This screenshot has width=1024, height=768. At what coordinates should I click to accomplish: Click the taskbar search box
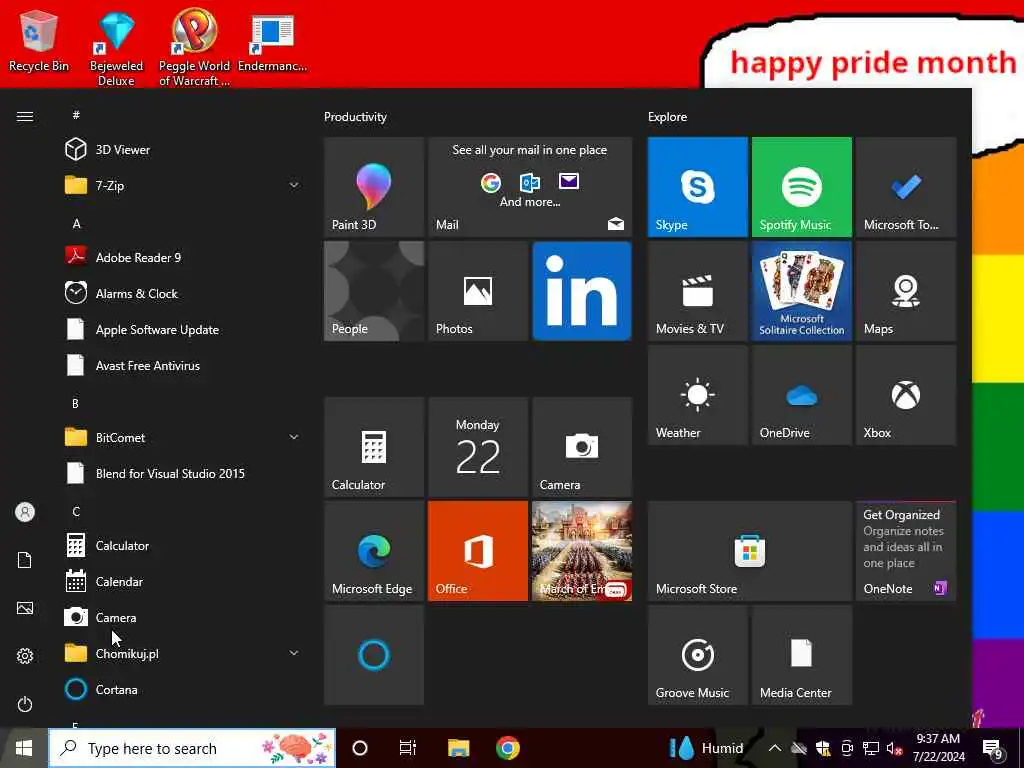tap(192, 748)
